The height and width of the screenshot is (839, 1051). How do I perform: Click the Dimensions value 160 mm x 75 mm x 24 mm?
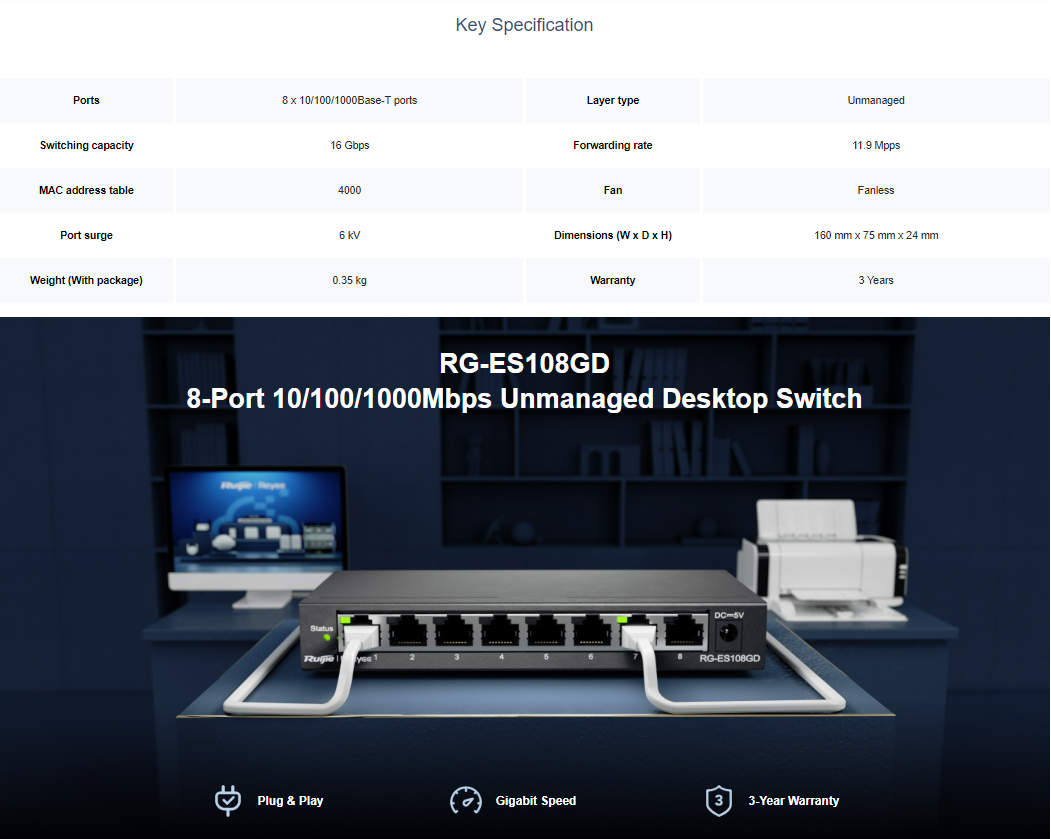tap(876, 235)
